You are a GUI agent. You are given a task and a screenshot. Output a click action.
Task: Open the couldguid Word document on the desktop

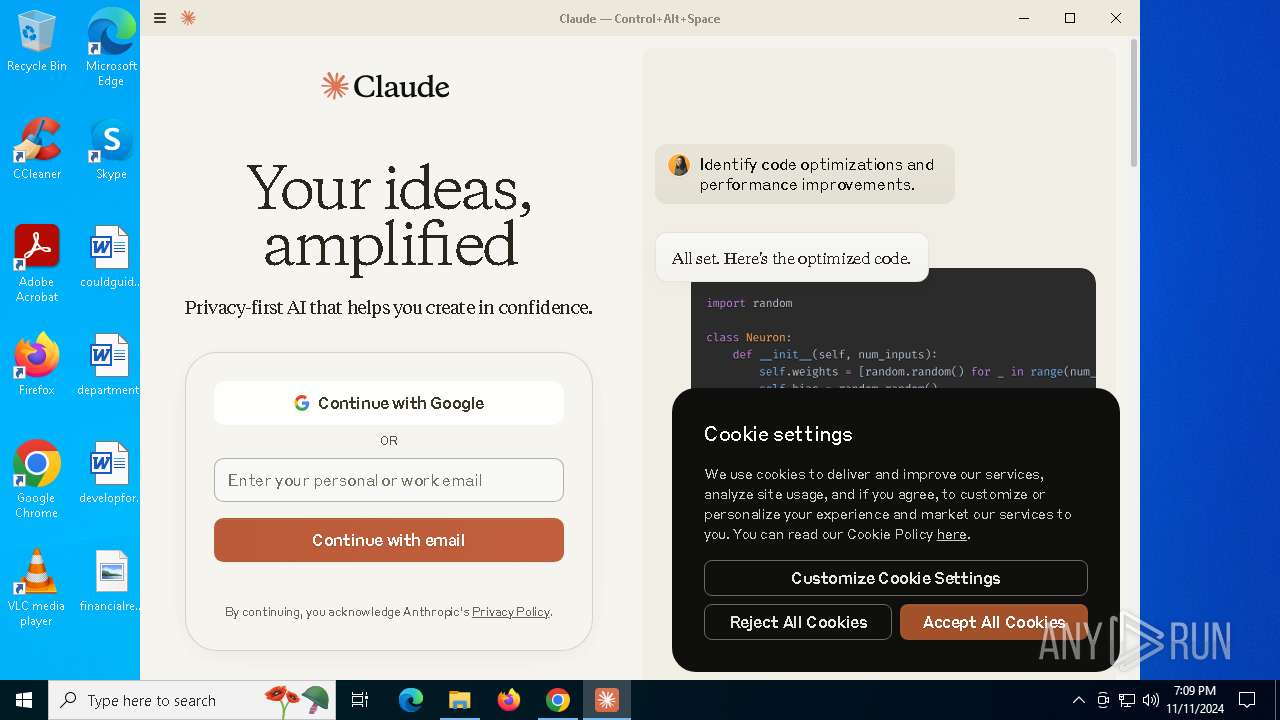[111, 257]
